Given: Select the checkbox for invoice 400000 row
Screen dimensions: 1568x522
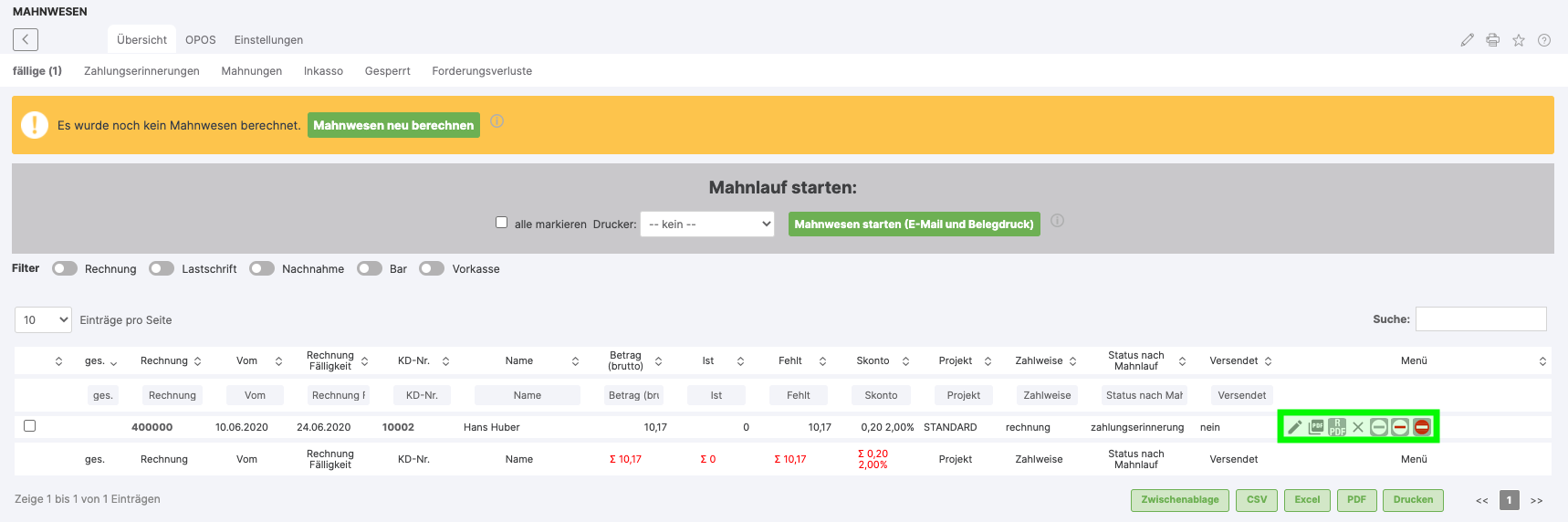Looking at the screenshot, I should pos(30,426).
